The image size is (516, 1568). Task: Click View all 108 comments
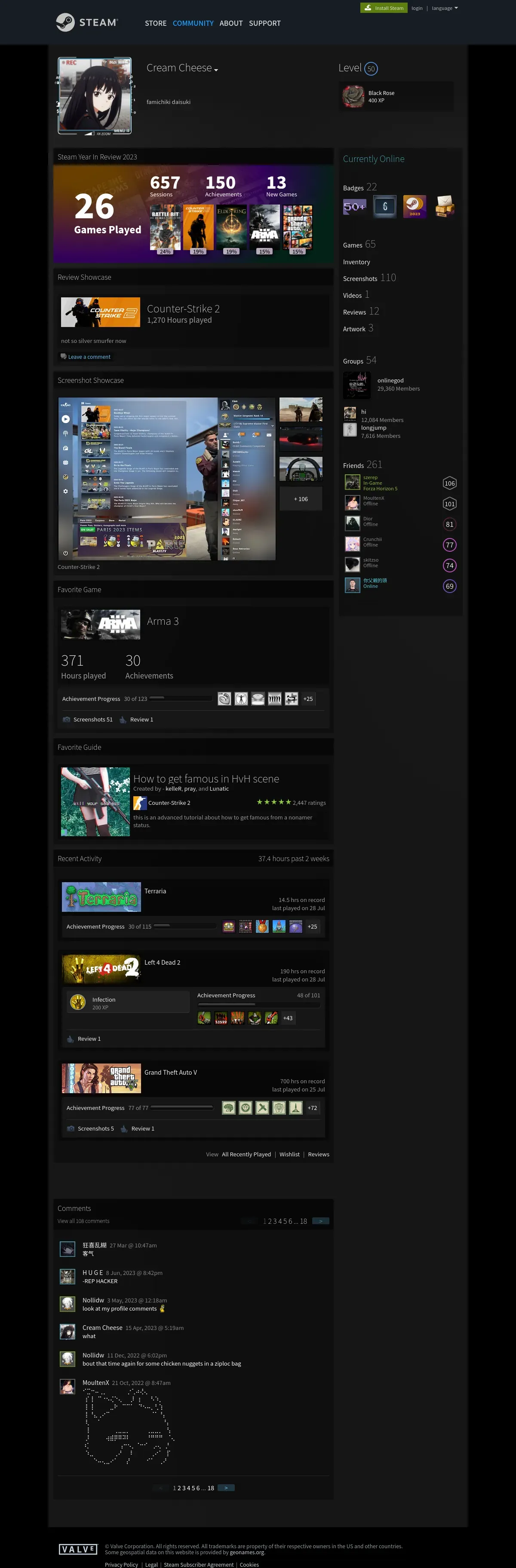[x=83, y=1220]
